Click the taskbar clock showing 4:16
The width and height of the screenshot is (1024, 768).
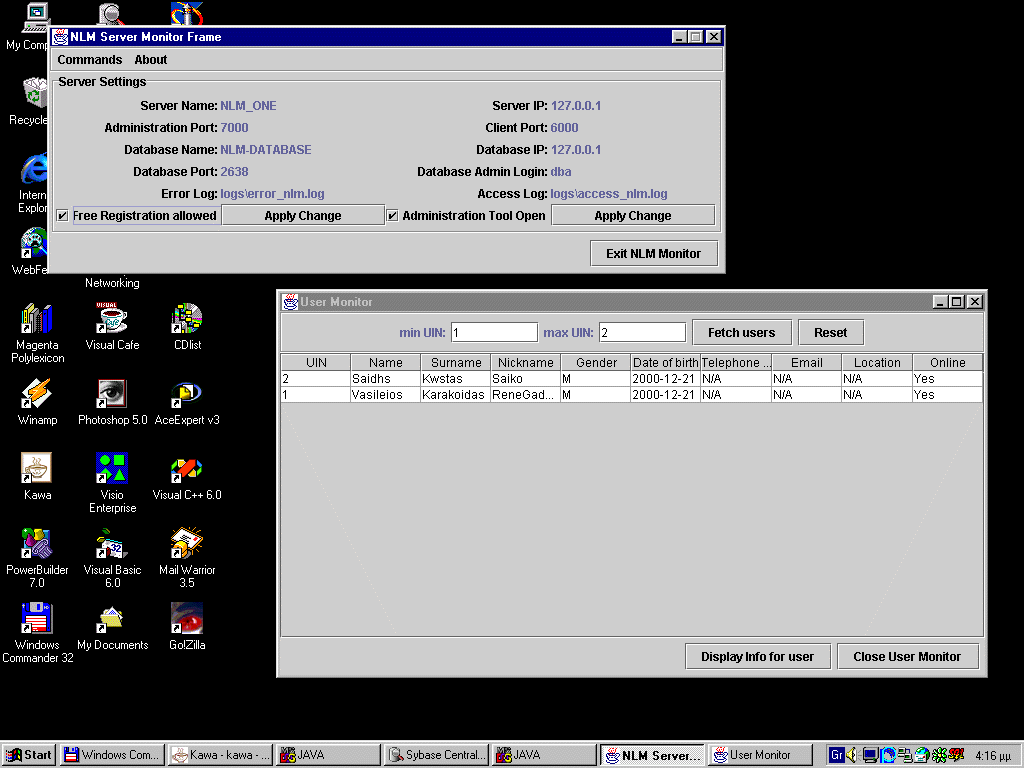(993, 756)
